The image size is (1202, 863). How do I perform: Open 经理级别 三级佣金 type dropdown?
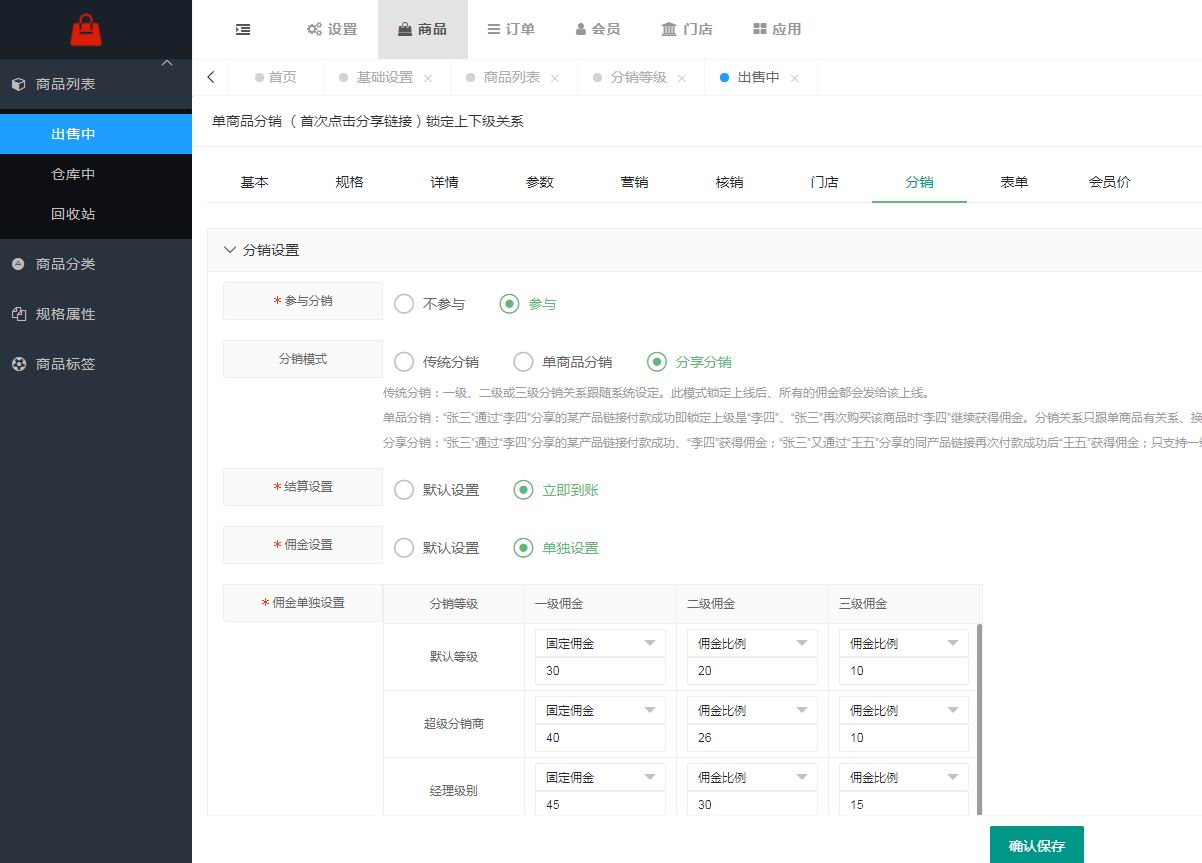point(904,777)
